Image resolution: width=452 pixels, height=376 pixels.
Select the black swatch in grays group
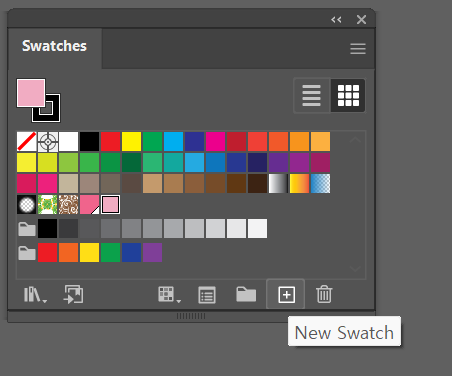(x=48, y=228)
